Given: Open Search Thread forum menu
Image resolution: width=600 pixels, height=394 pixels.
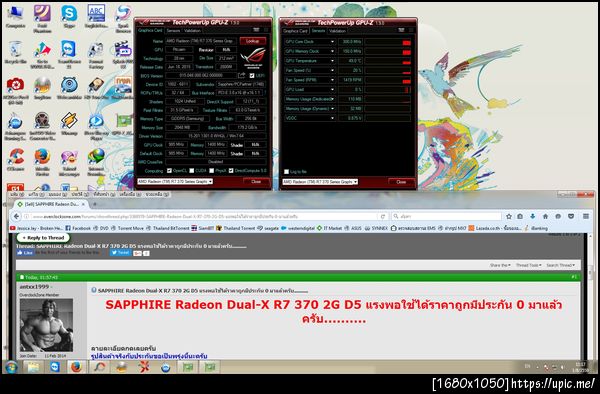Looking at the screenshot, I should [561, 265].
